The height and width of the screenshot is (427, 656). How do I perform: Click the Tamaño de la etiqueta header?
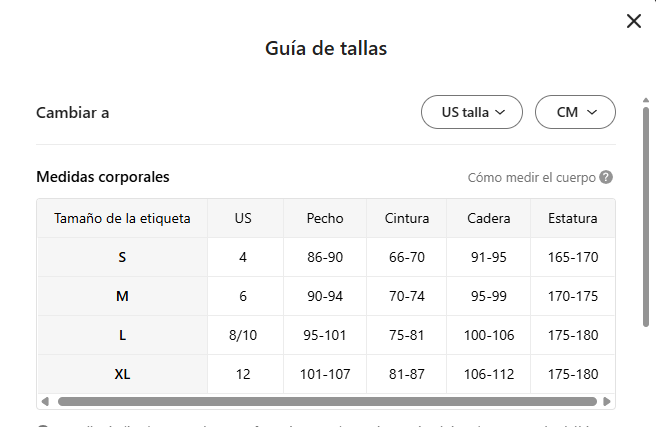pos(122,218)
